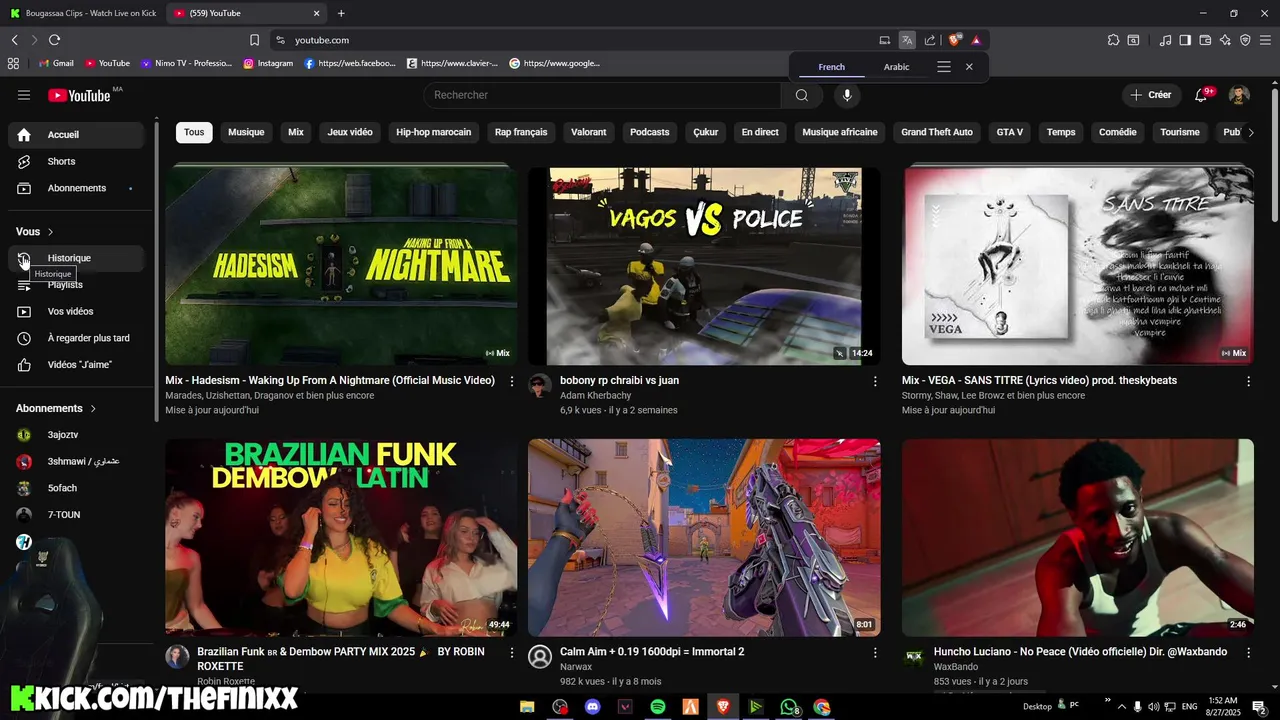1280x720 pixels.
Task: Open Abonnements in the sidebar
Action: click(x=76, y=188)
